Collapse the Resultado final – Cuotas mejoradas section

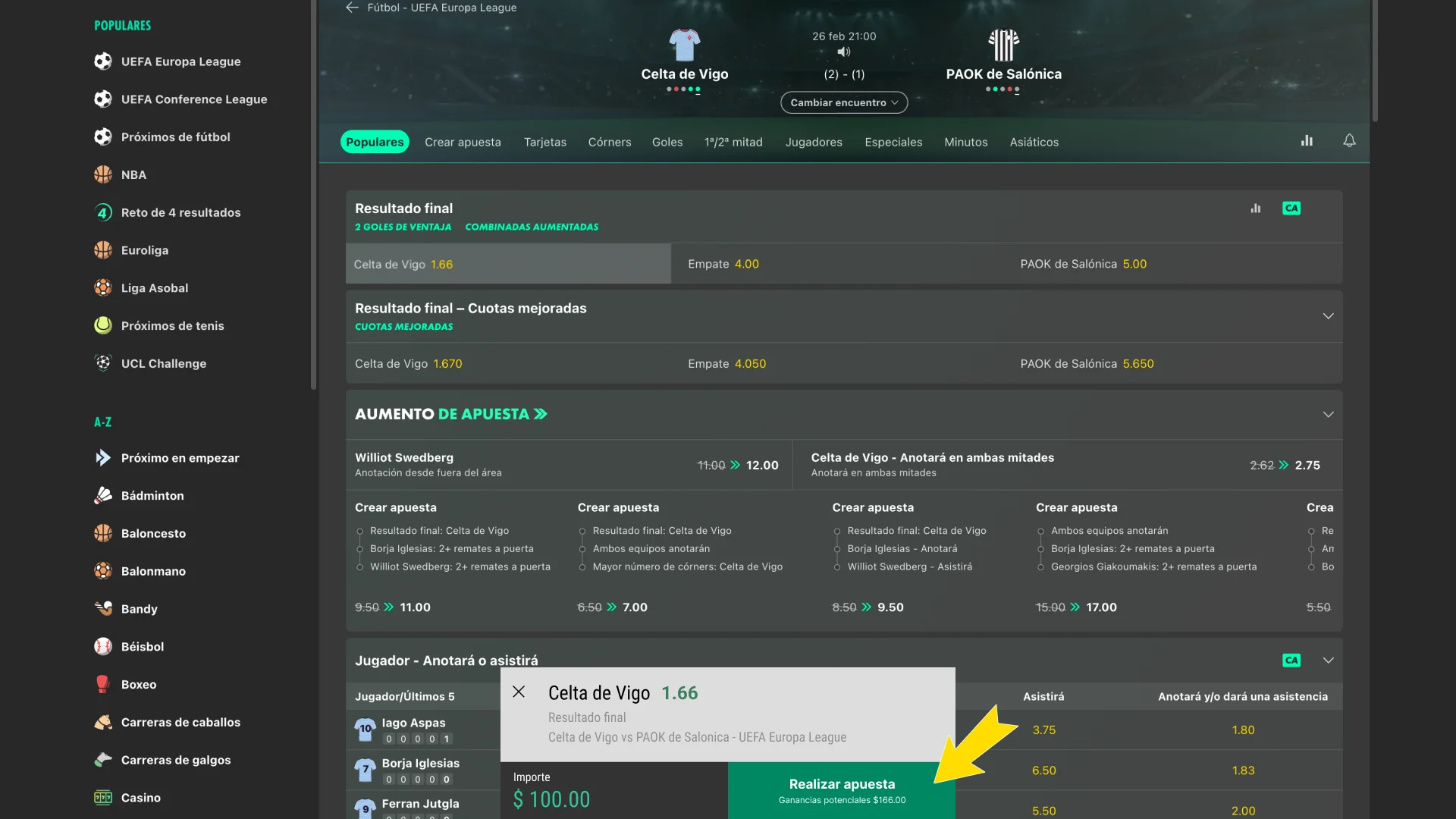pyautogui.click(x=1328, y=316)
